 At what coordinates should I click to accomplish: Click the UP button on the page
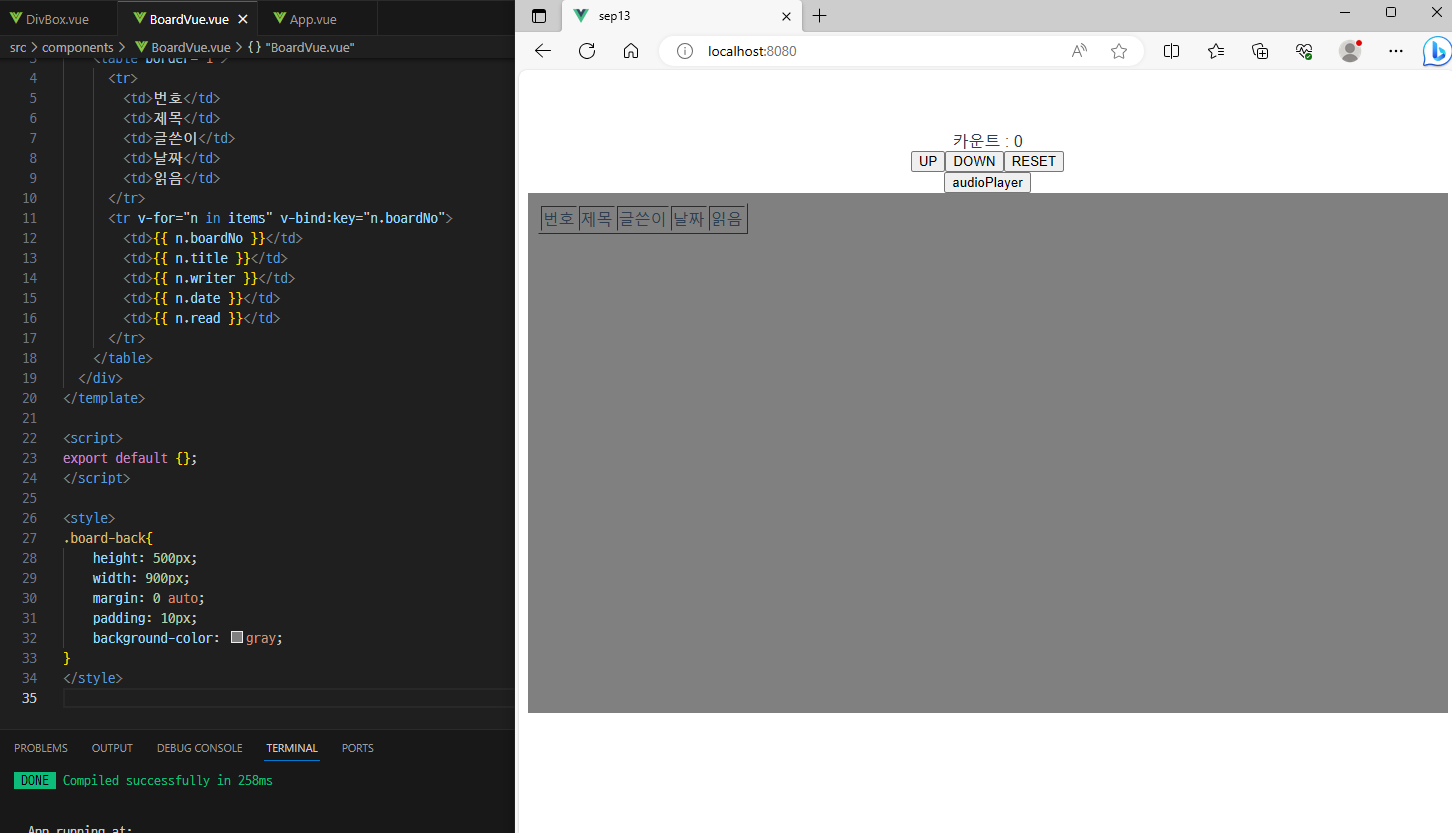(928, 161)
